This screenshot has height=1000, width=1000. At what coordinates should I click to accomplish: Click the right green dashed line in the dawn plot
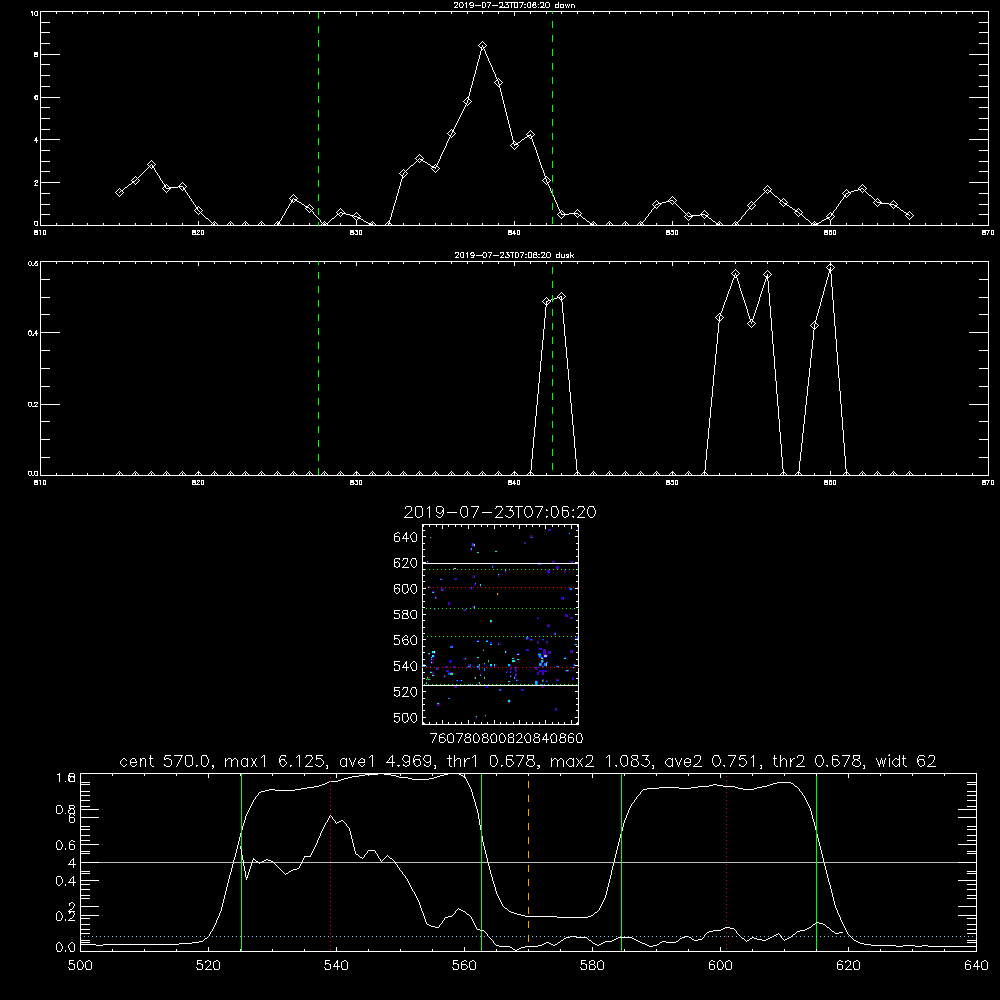(553, 119)
